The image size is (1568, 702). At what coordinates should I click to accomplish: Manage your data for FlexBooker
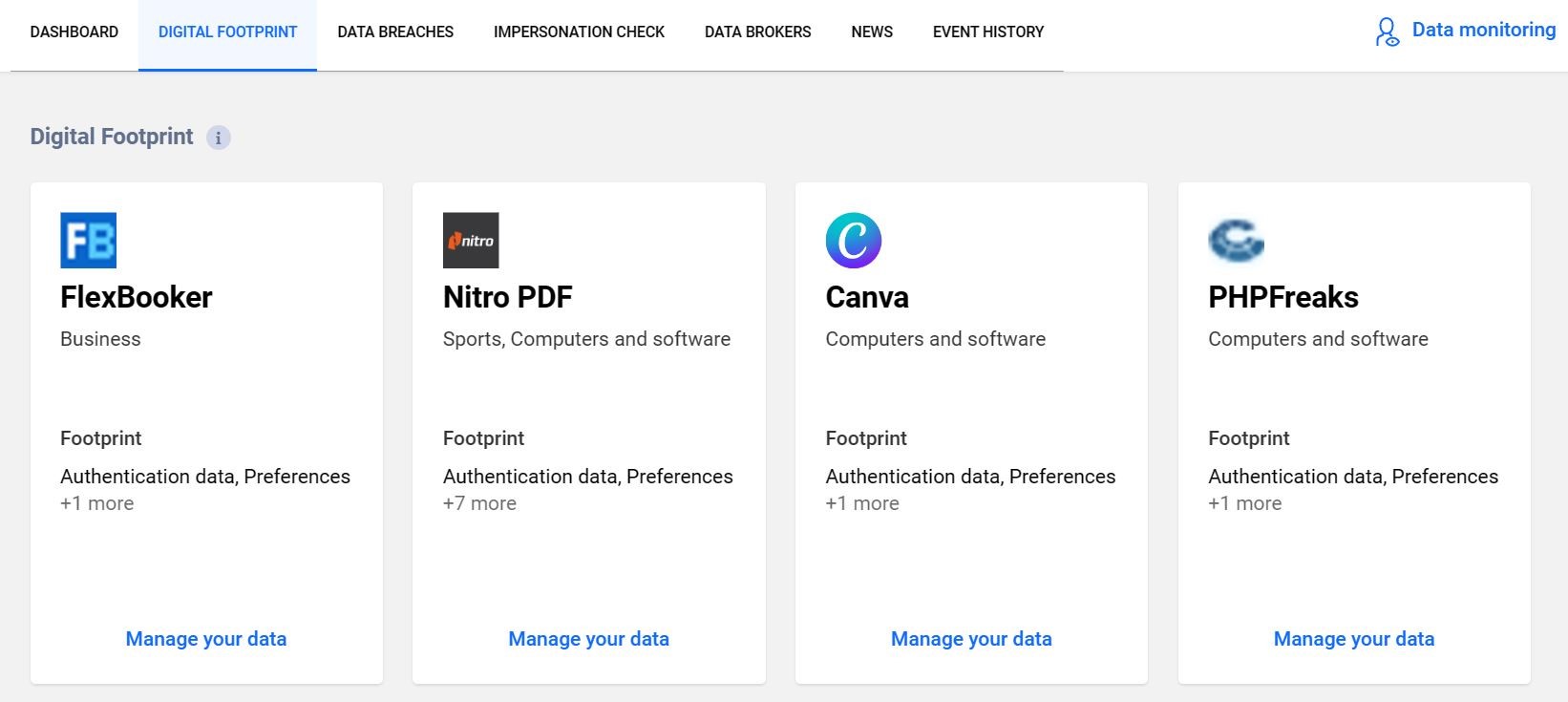tap(206, 639)
